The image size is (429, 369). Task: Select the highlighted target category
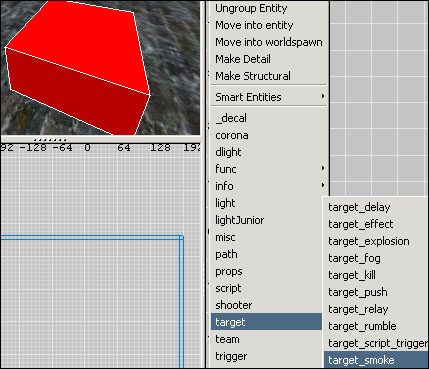267,322
